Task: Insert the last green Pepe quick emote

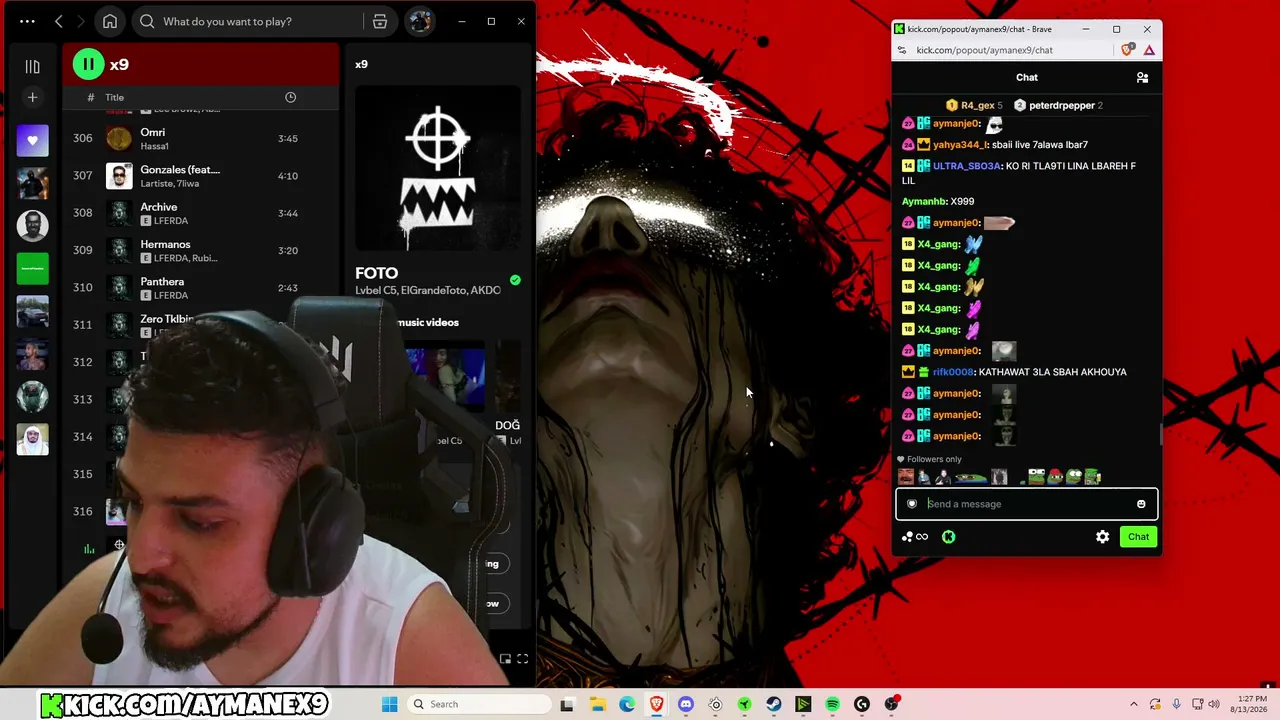Action: coord(1092,477)
